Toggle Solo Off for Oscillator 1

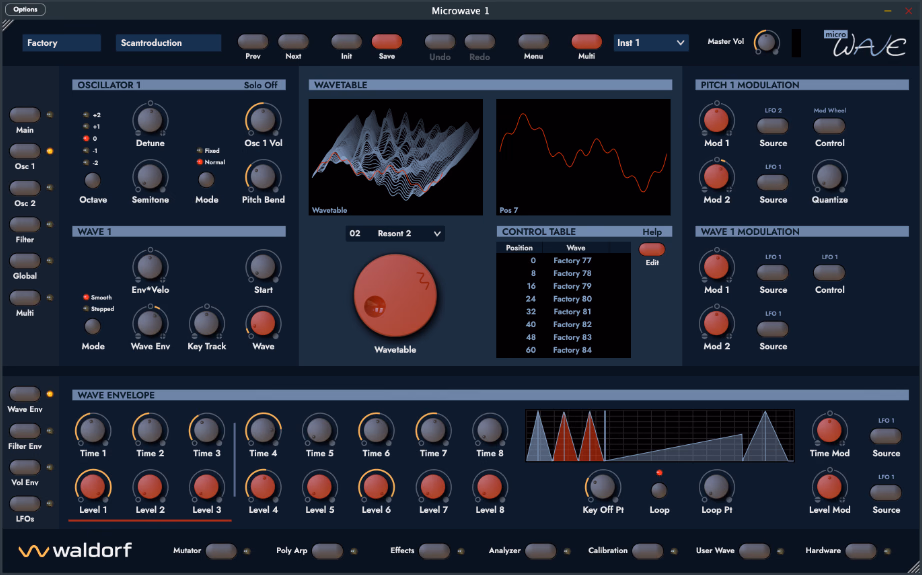coord(260,85)
